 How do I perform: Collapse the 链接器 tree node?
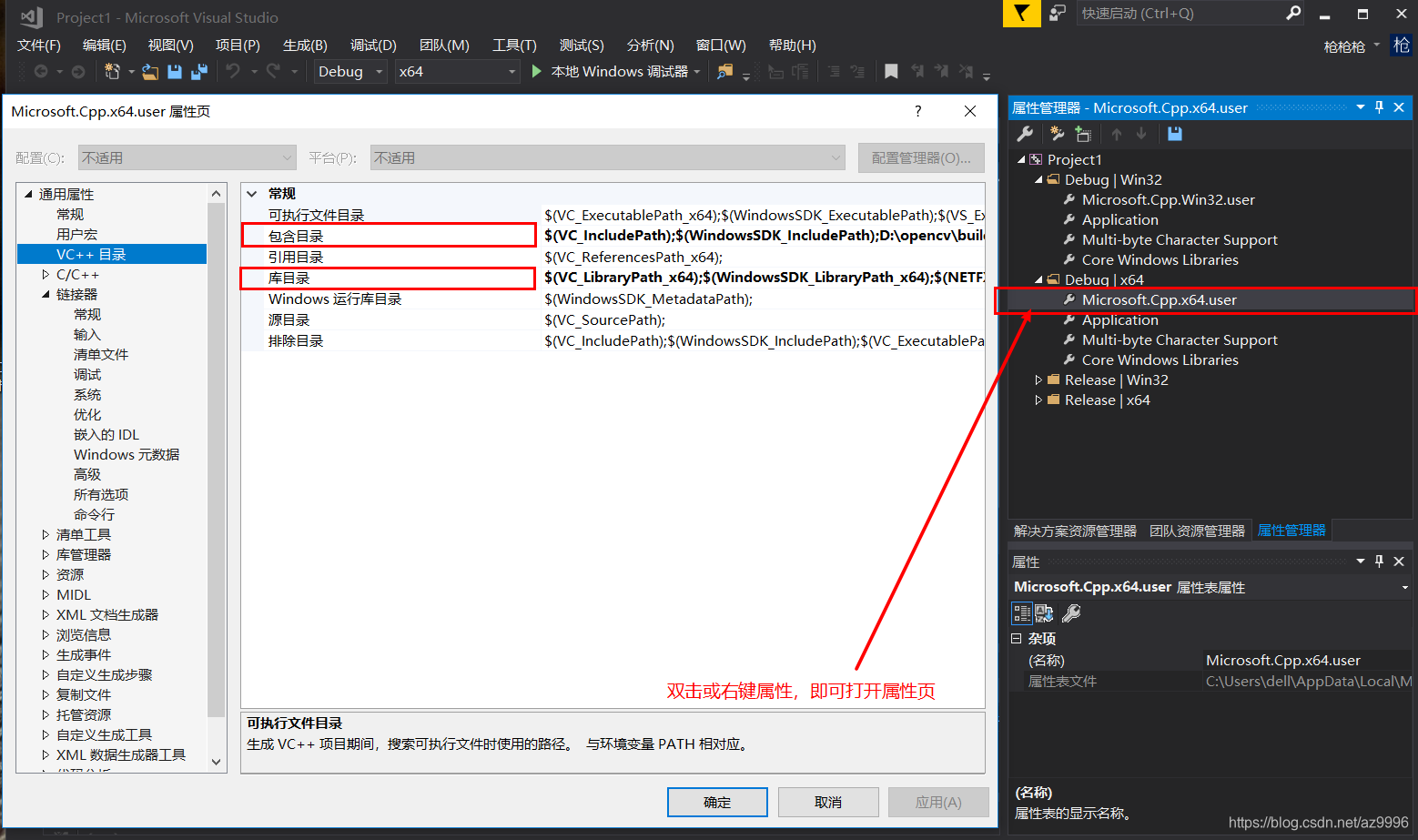(x=46, y=294)
